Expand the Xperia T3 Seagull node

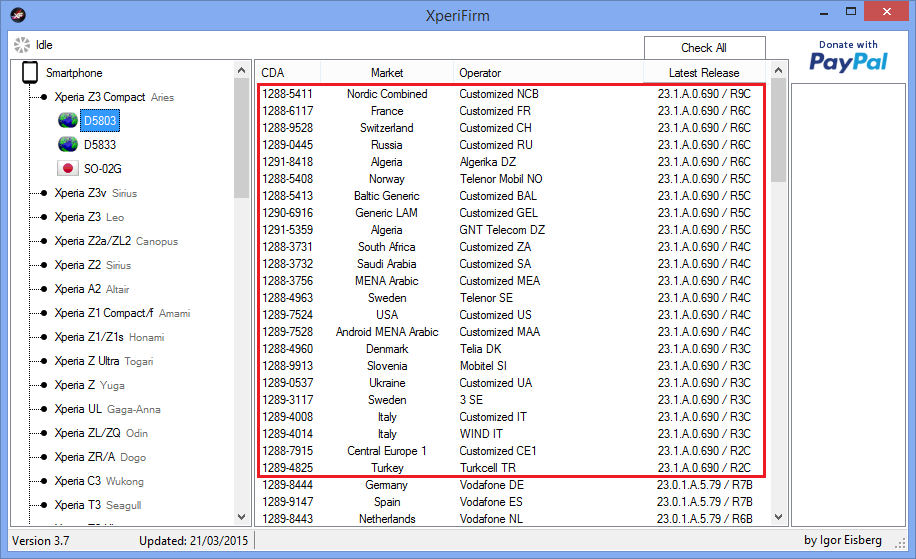tap(44, 505)
